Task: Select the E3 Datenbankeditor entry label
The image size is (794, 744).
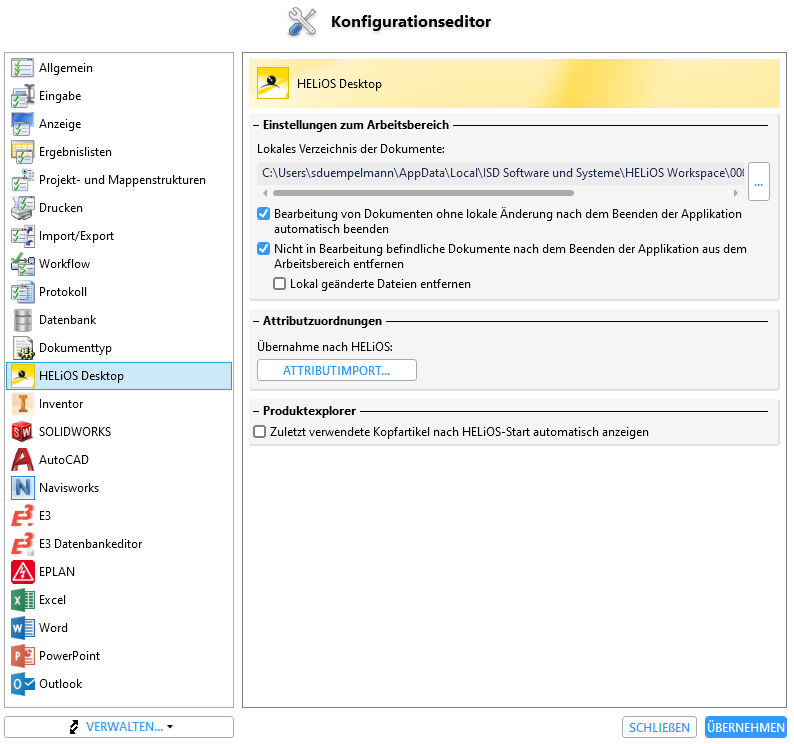Action: tap(90, 544)
